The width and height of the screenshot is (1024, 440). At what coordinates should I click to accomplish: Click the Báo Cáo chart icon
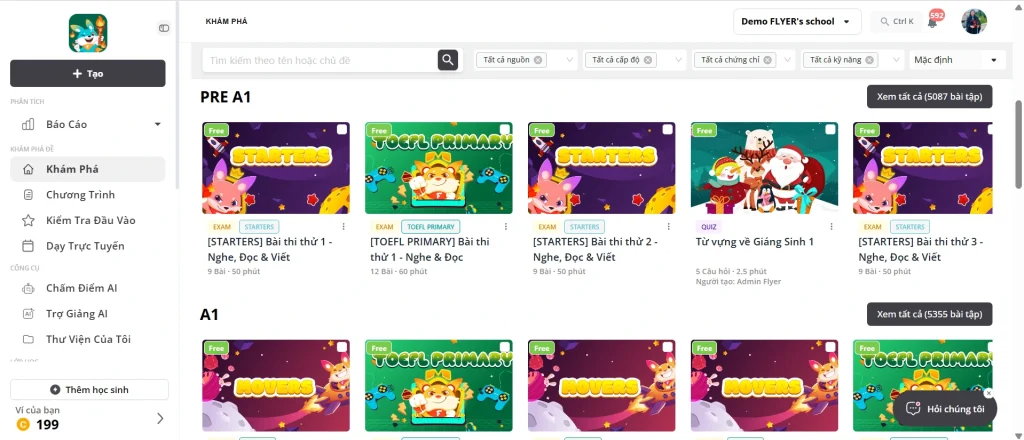pyautogui.click(x=28, y=124)
